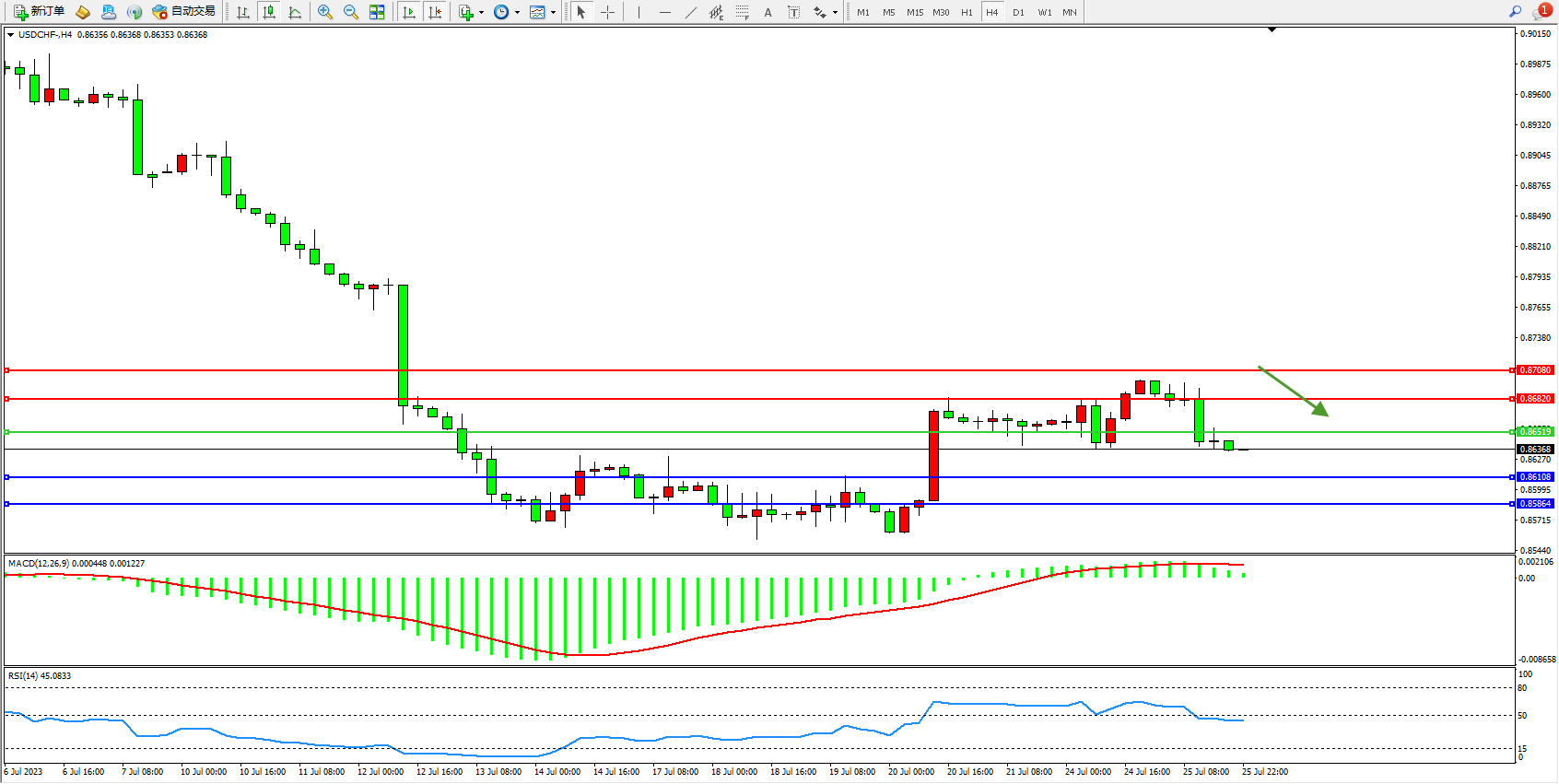
Task: Draw a trendline with the diagonal line tool
Action: point(691,12)
